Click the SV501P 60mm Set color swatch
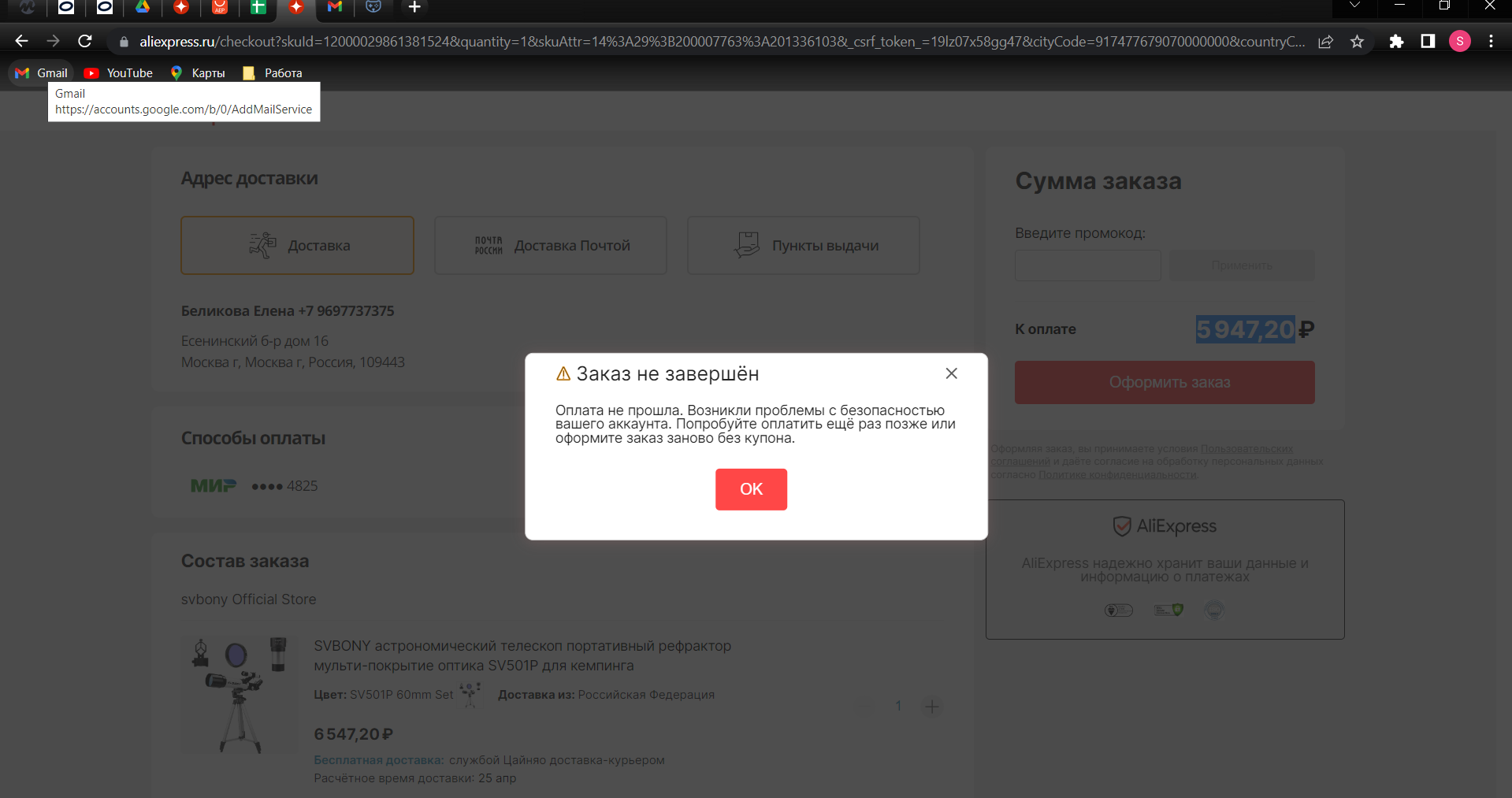 [470, 694]
